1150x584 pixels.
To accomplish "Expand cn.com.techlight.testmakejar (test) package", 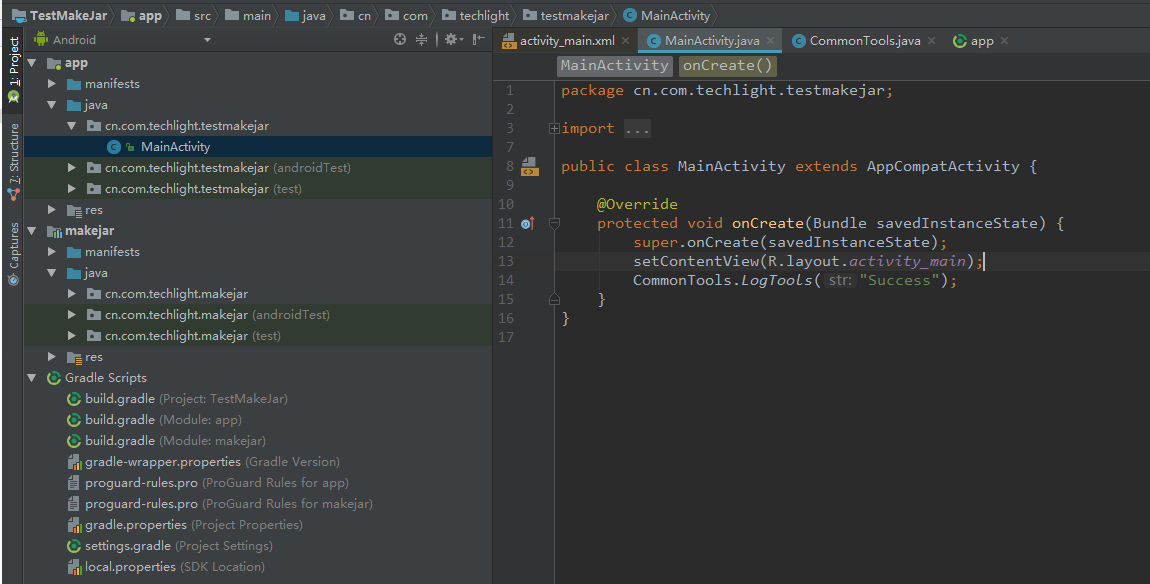I will point(72,189).
